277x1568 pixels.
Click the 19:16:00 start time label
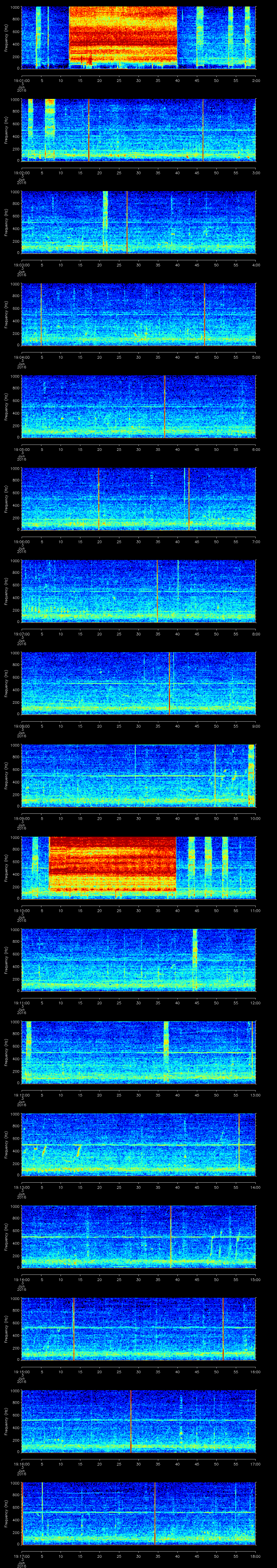click(x=21, y=1464)
